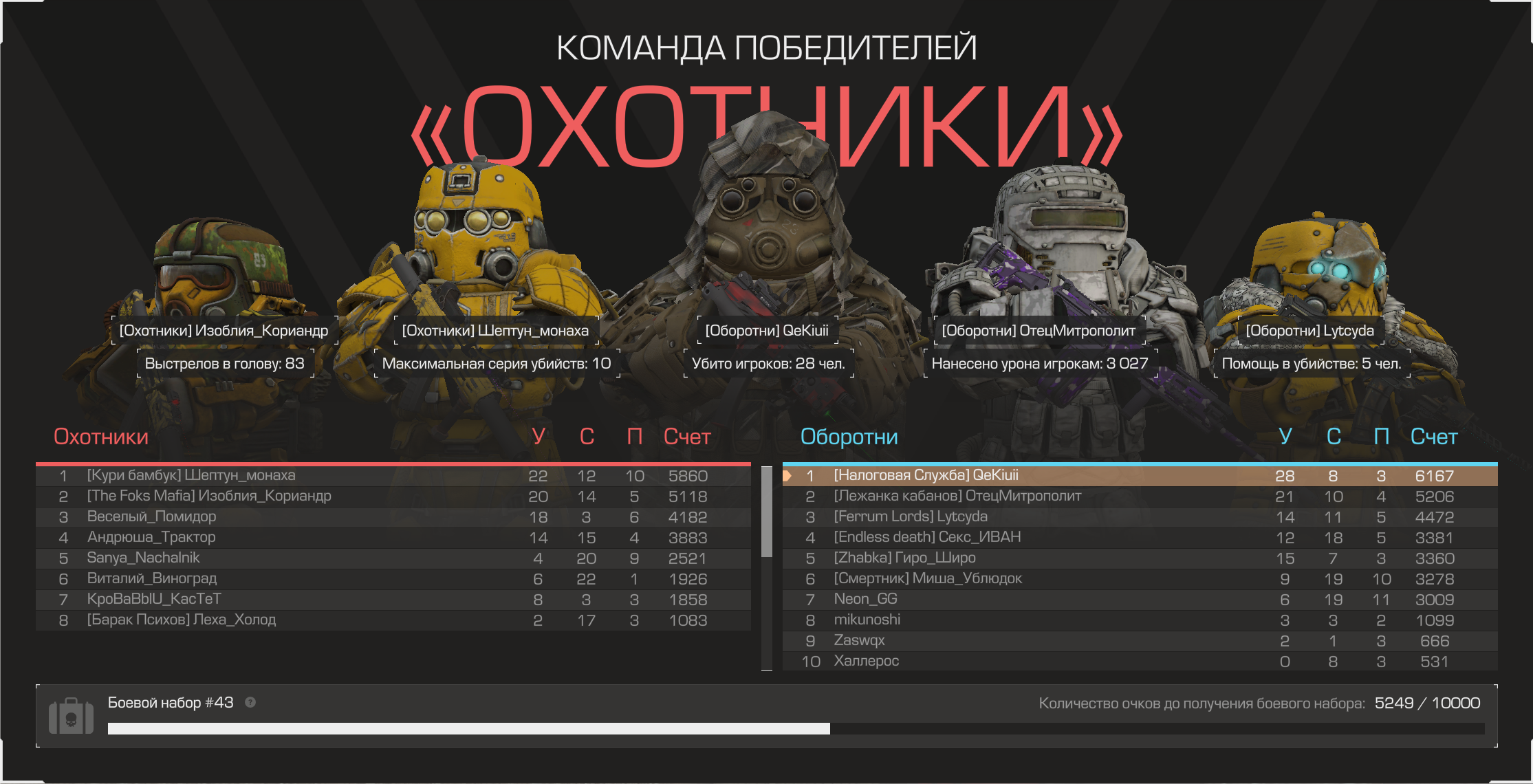This screenshot has height=784, width=1533.
Task: Select the Sanya_Nachalnik row
Action: click(x=393, y=558)
